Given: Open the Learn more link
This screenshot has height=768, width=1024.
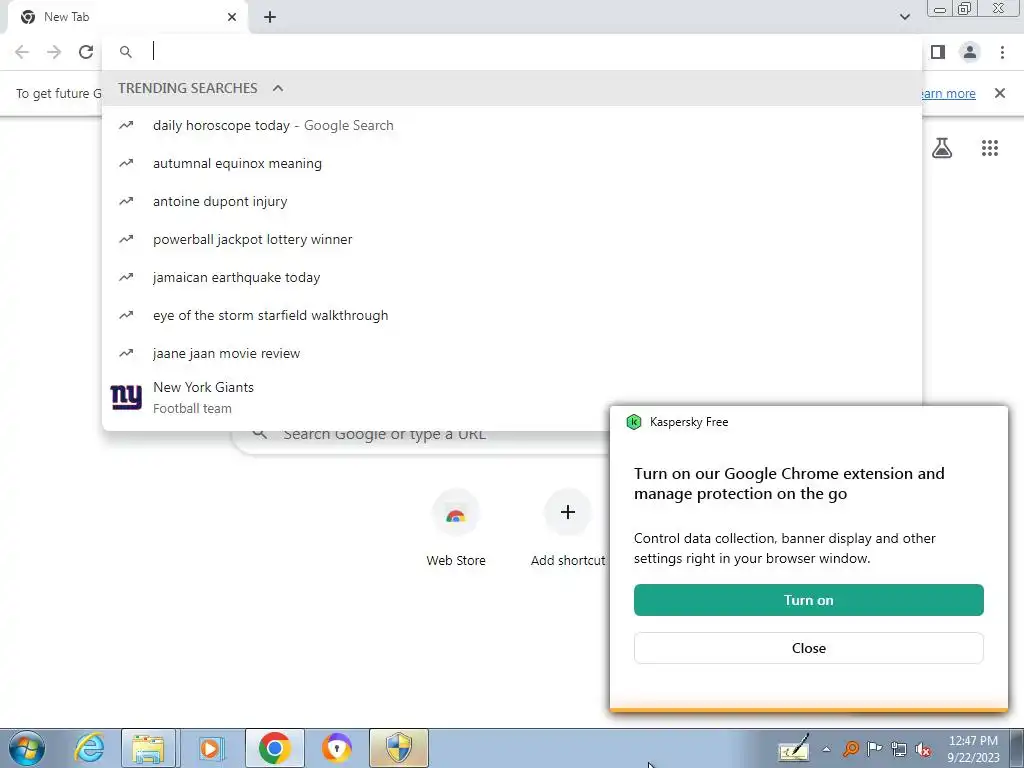Looking at the screenshot, I should 947,93.
